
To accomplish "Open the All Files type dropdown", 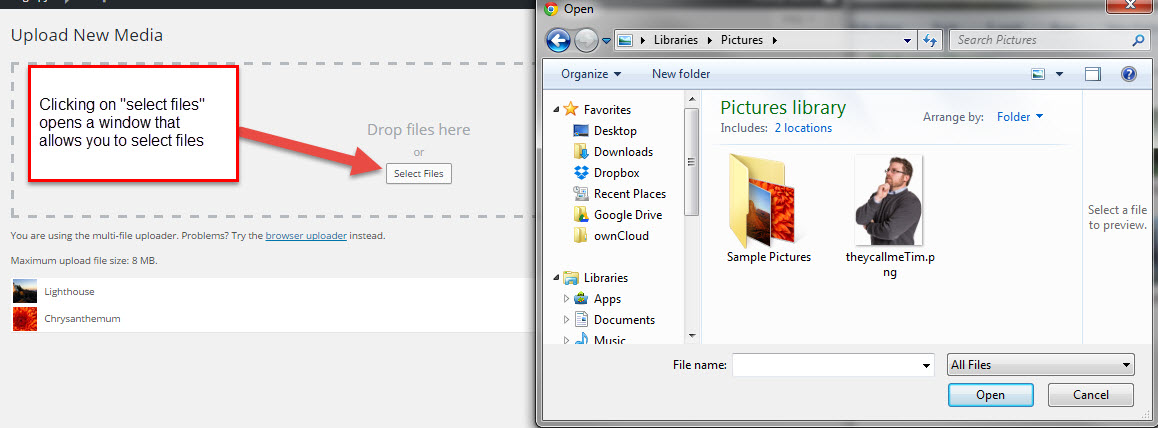I will [x=1040, y=365].
